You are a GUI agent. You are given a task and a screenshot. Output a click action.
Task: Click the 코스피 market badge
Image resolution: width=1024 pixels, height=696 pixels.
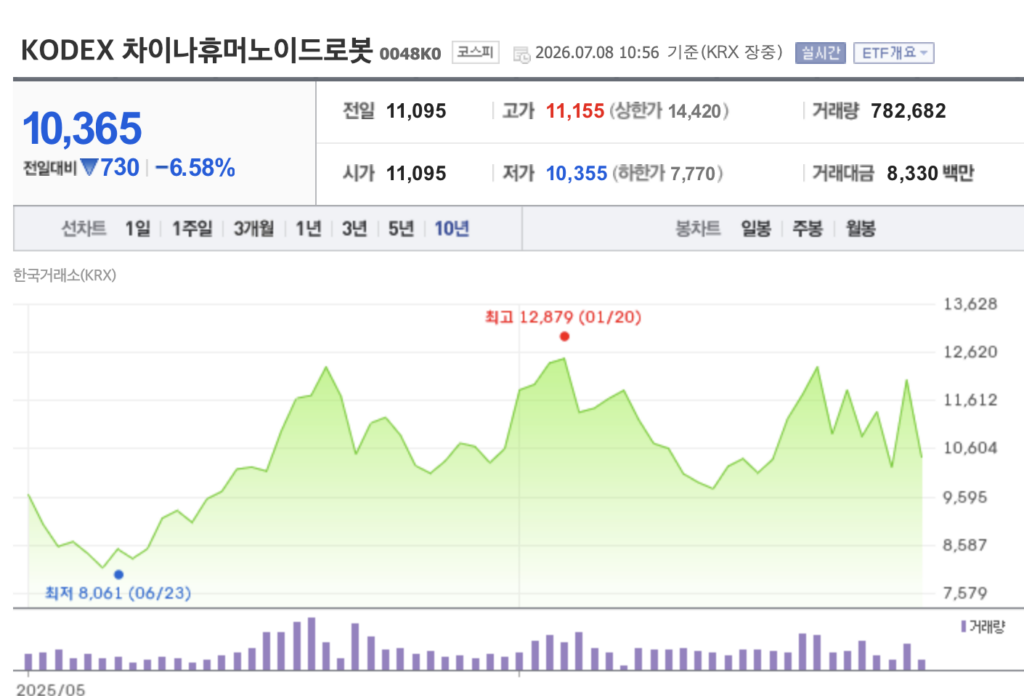point(475,52)
